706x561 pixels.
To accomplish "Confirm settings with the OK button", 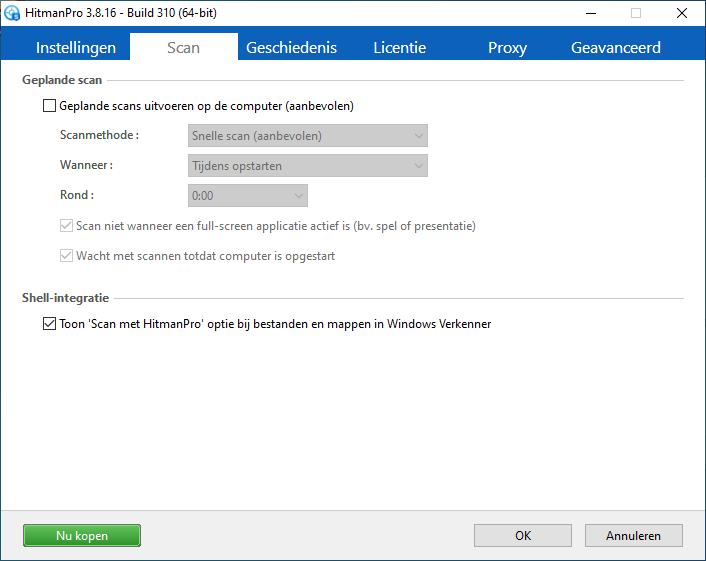I will point(523,535).
